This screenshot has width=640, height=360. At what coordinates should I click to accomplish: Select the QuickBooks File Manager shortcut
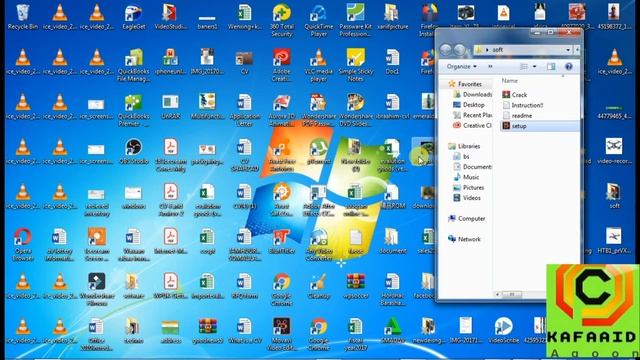pyautogui.click(x=133, y=65)
